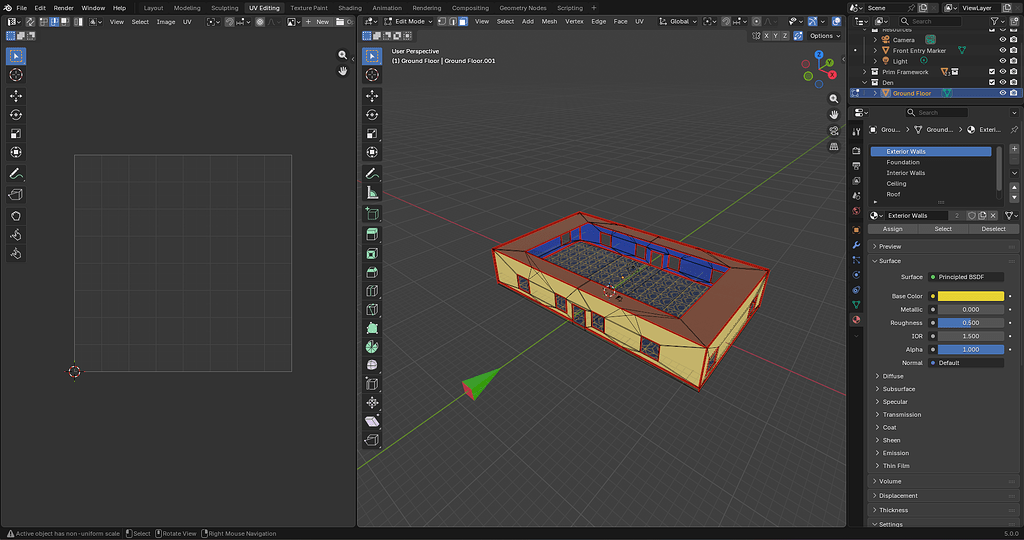The height and width of the screenshot is (540, 1024).
Task: Select the Edge Slide tool
Action: (372, 384)
